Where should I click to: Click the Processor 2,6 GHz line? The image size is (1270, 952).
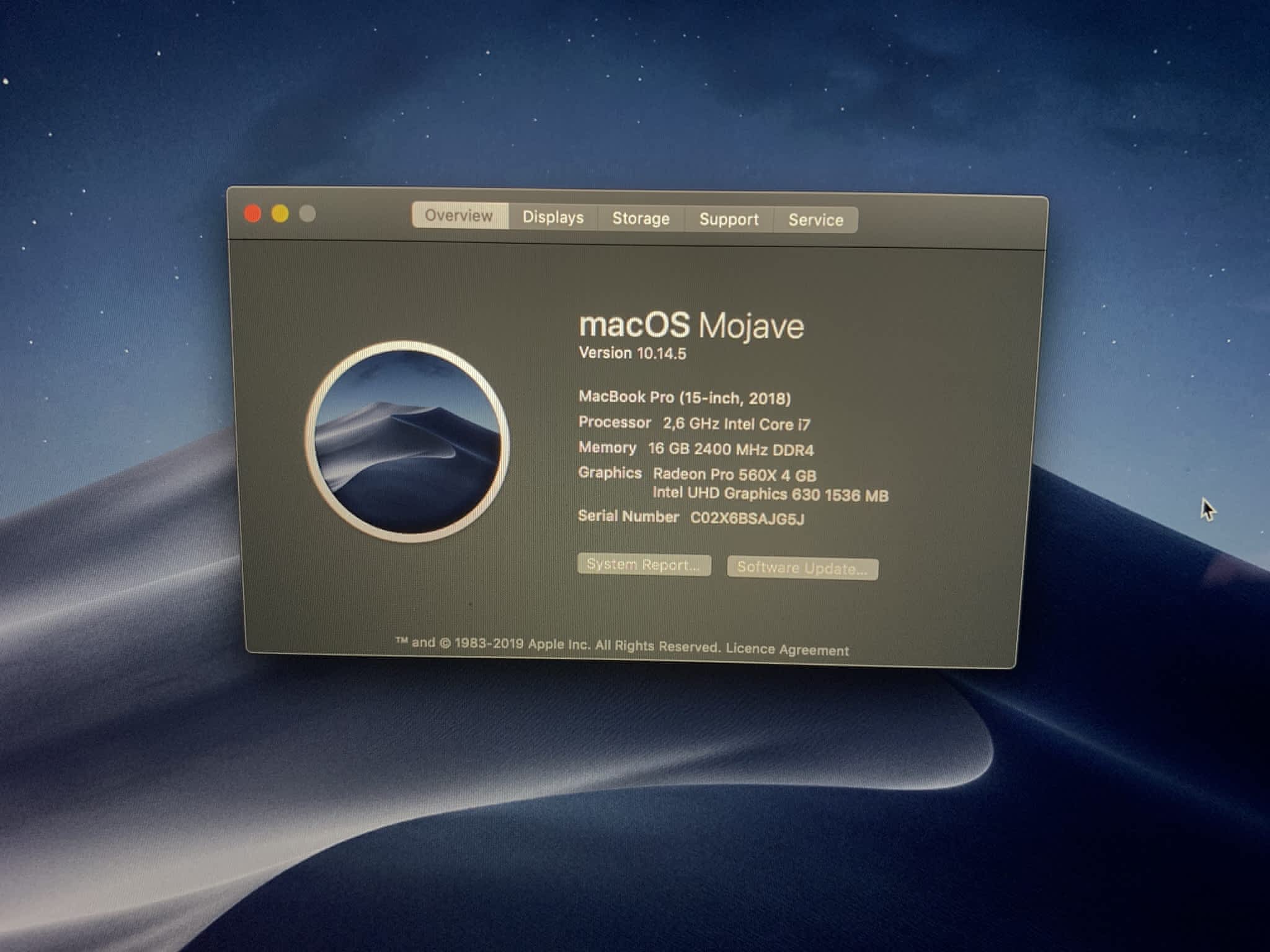coord(694,423)
